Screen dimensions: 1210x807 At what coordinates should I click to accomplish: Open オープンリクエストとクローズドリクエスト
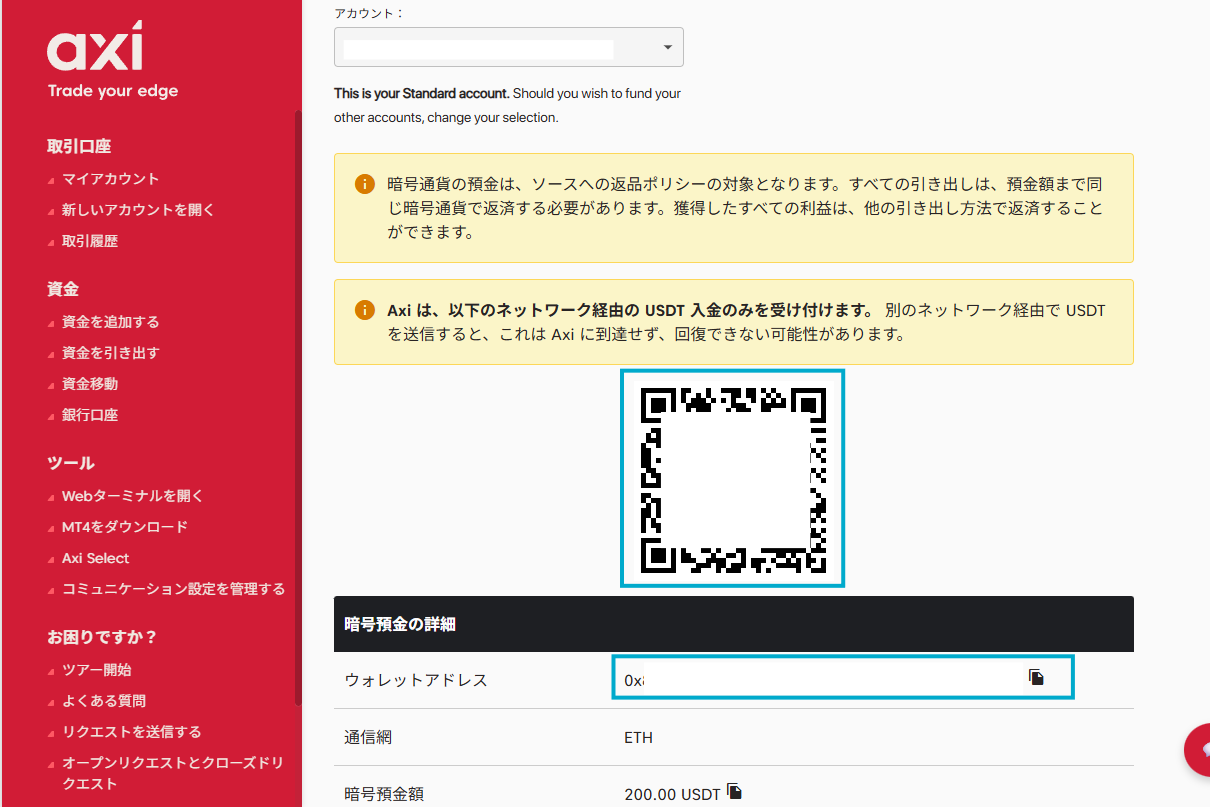pos(173,773)
